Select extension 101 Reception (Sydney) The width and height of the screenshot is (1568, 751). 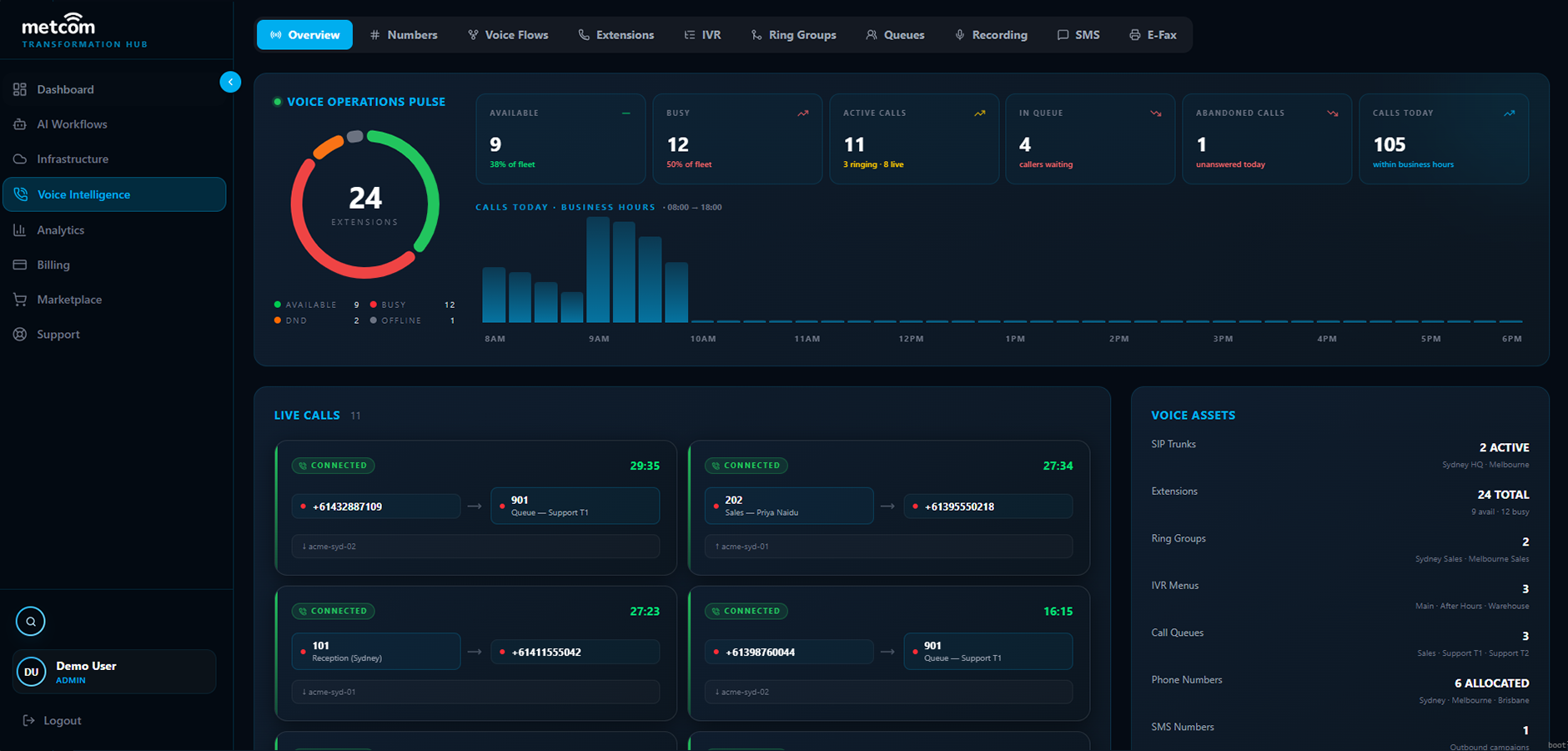pos(375,651)
